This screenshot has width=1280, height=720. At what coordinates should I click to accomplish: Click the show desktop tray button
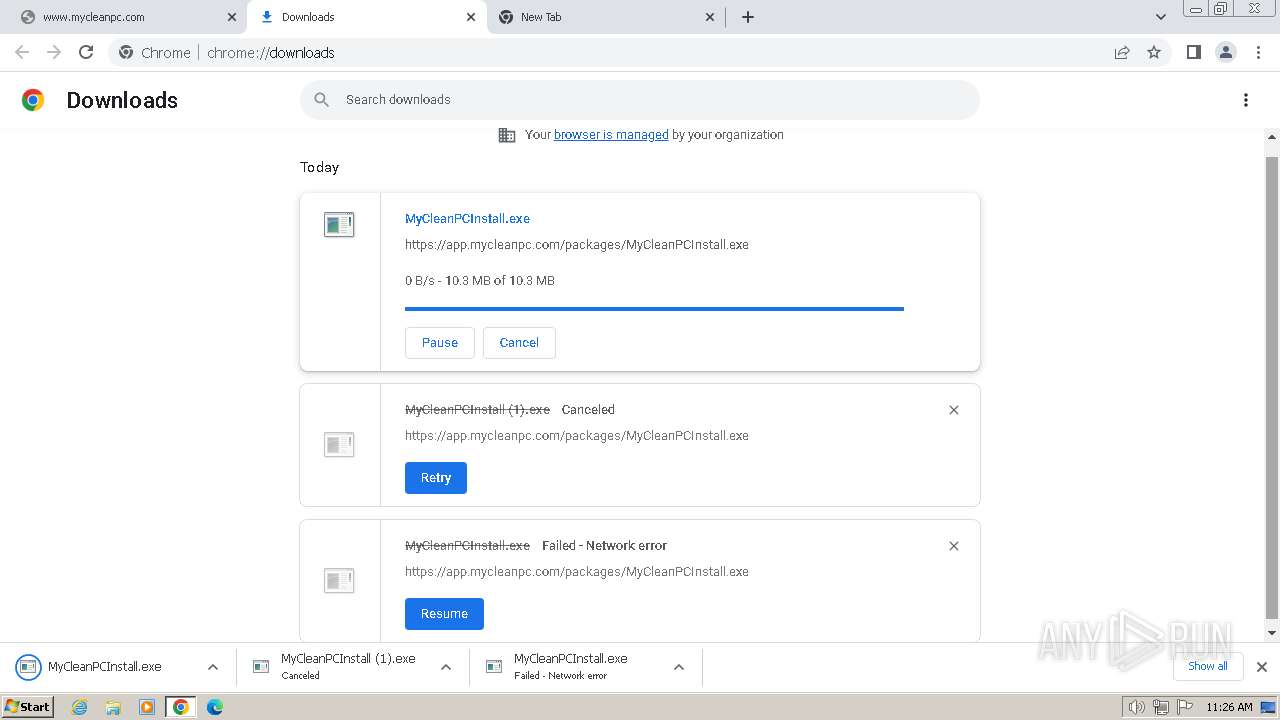(x=1268, y=707)
